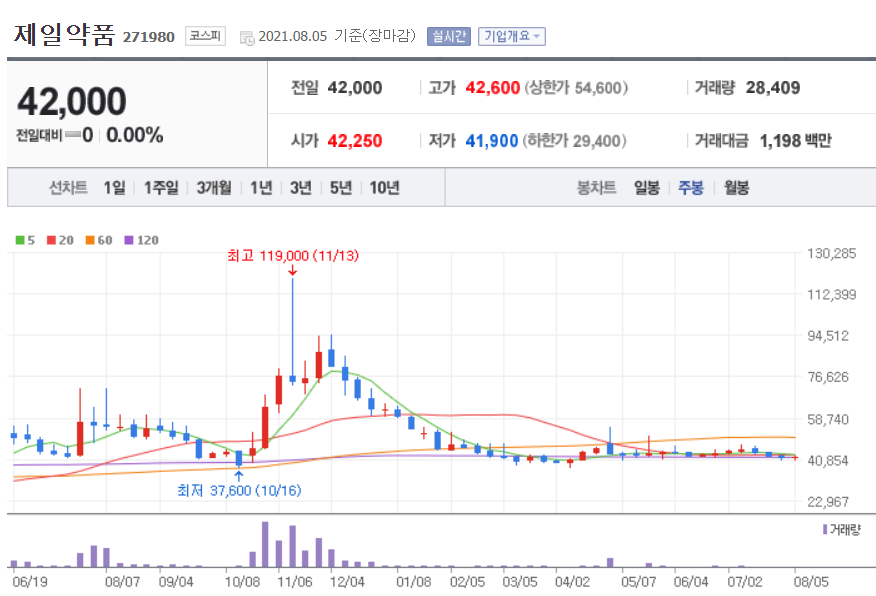The width and height of the screenshot is (876, 596).
Task: Click the 저가 value 41,900
Action: [x=492, y=141]
